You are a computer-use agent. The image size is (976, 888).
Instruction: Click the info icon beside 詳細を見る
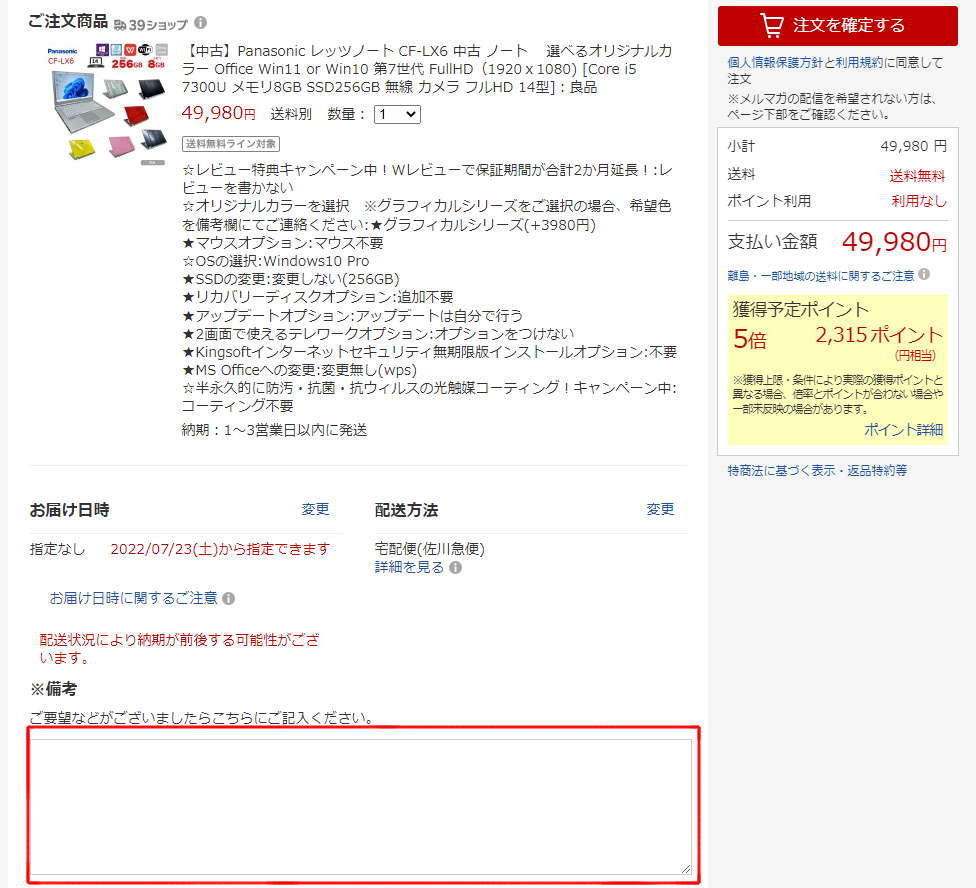(456, 568)
